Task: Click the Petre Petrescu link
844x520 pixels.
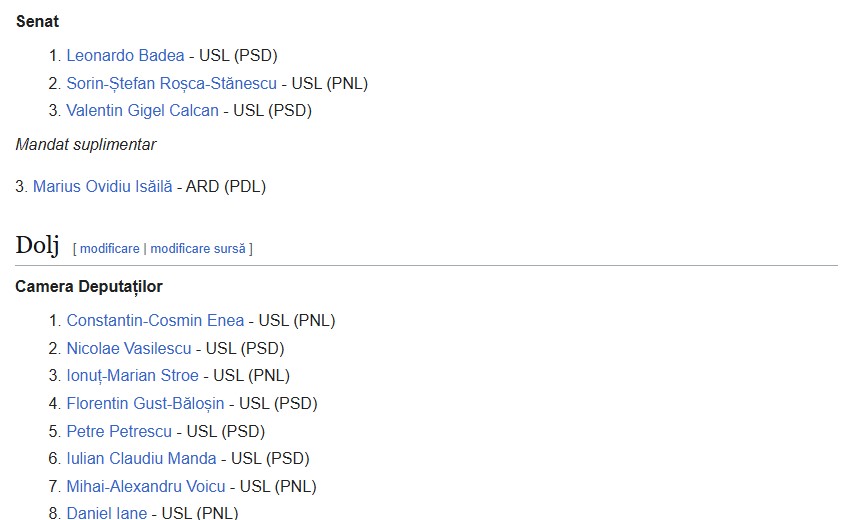Action: click(119, 432)
